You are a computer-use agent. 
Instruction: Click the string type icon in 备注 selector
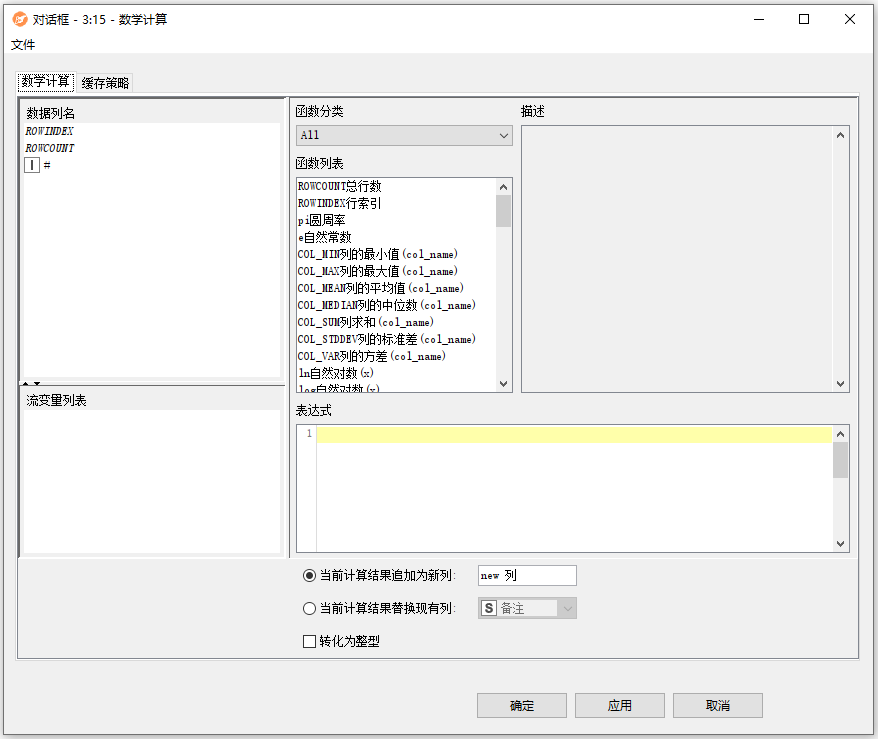tap(489, 608)
